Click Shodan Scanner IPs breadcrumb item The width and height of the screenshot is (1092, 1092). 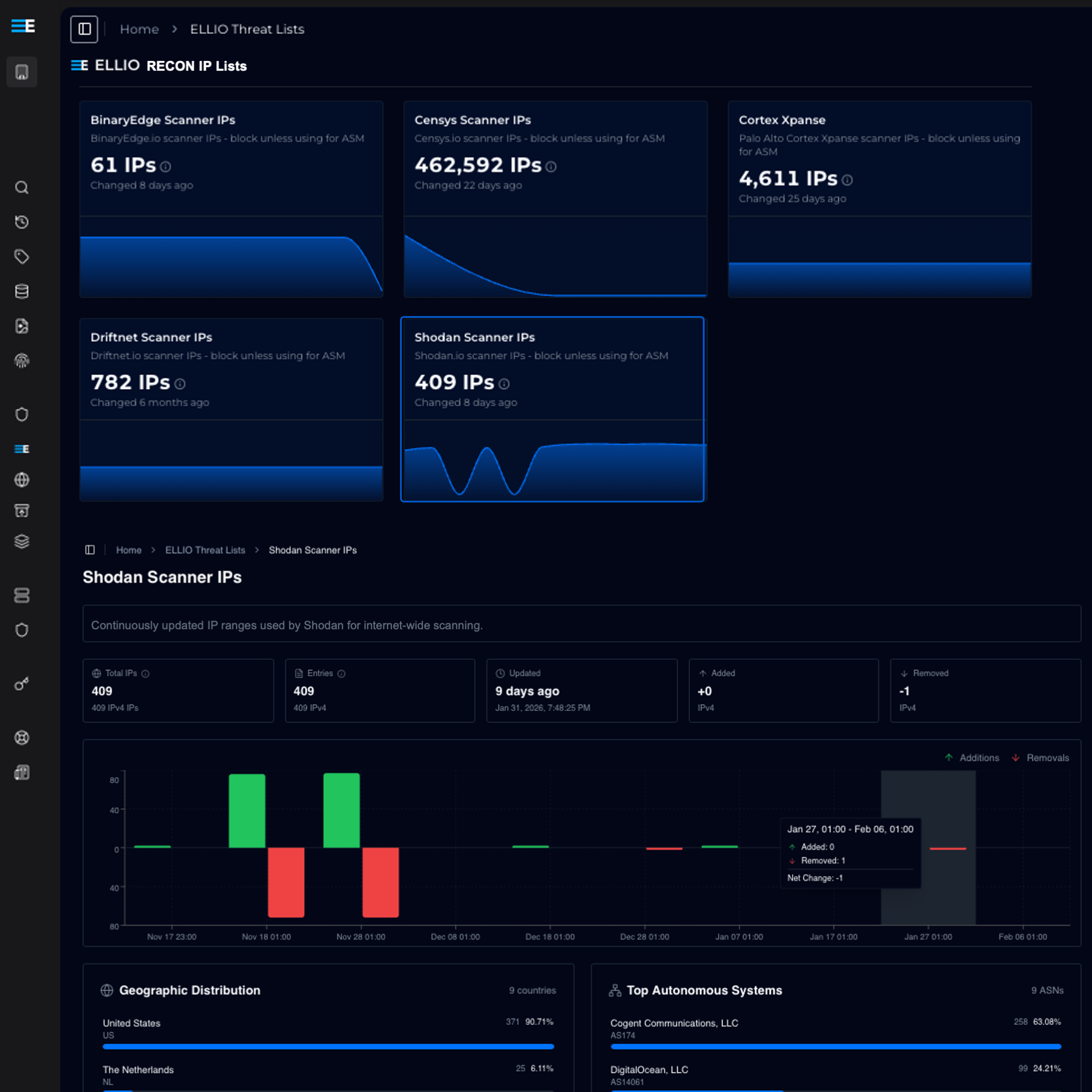[313, 550]
